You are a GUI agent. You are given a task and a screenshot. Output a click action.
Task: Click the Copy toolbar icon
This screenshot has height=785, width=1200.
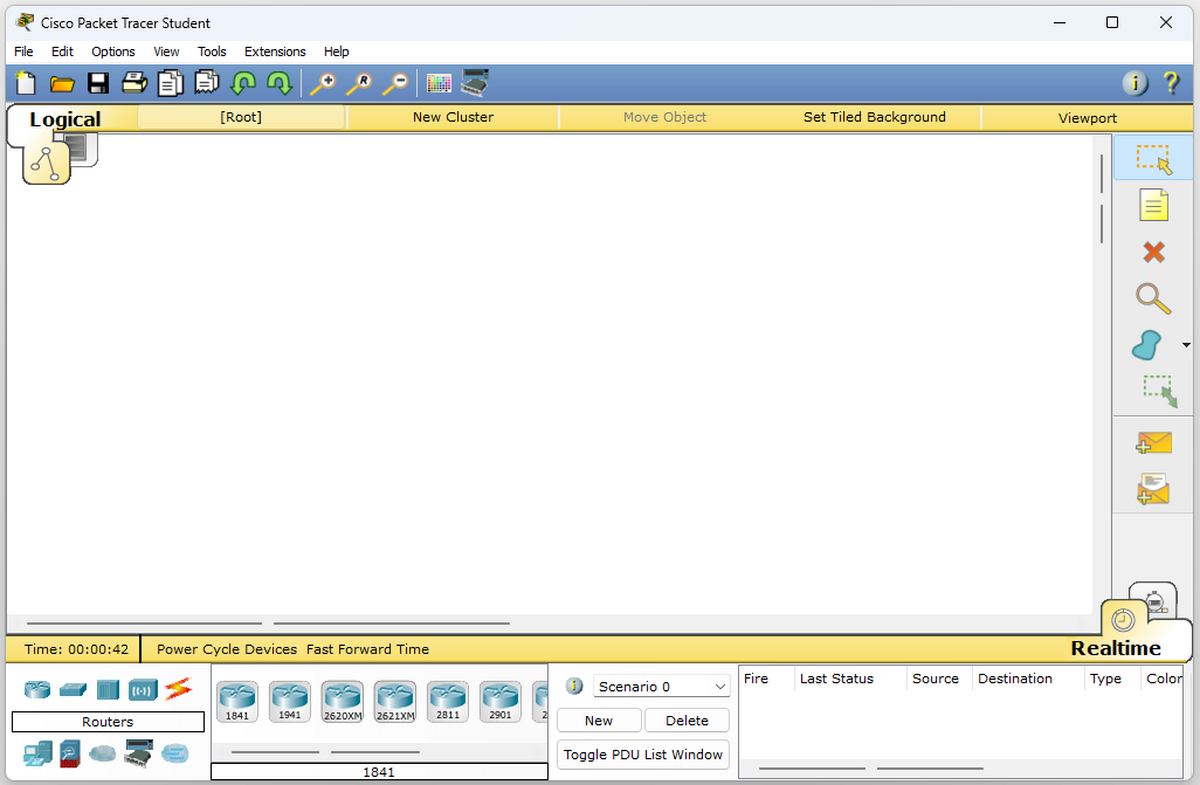click(x=171, y=83)
